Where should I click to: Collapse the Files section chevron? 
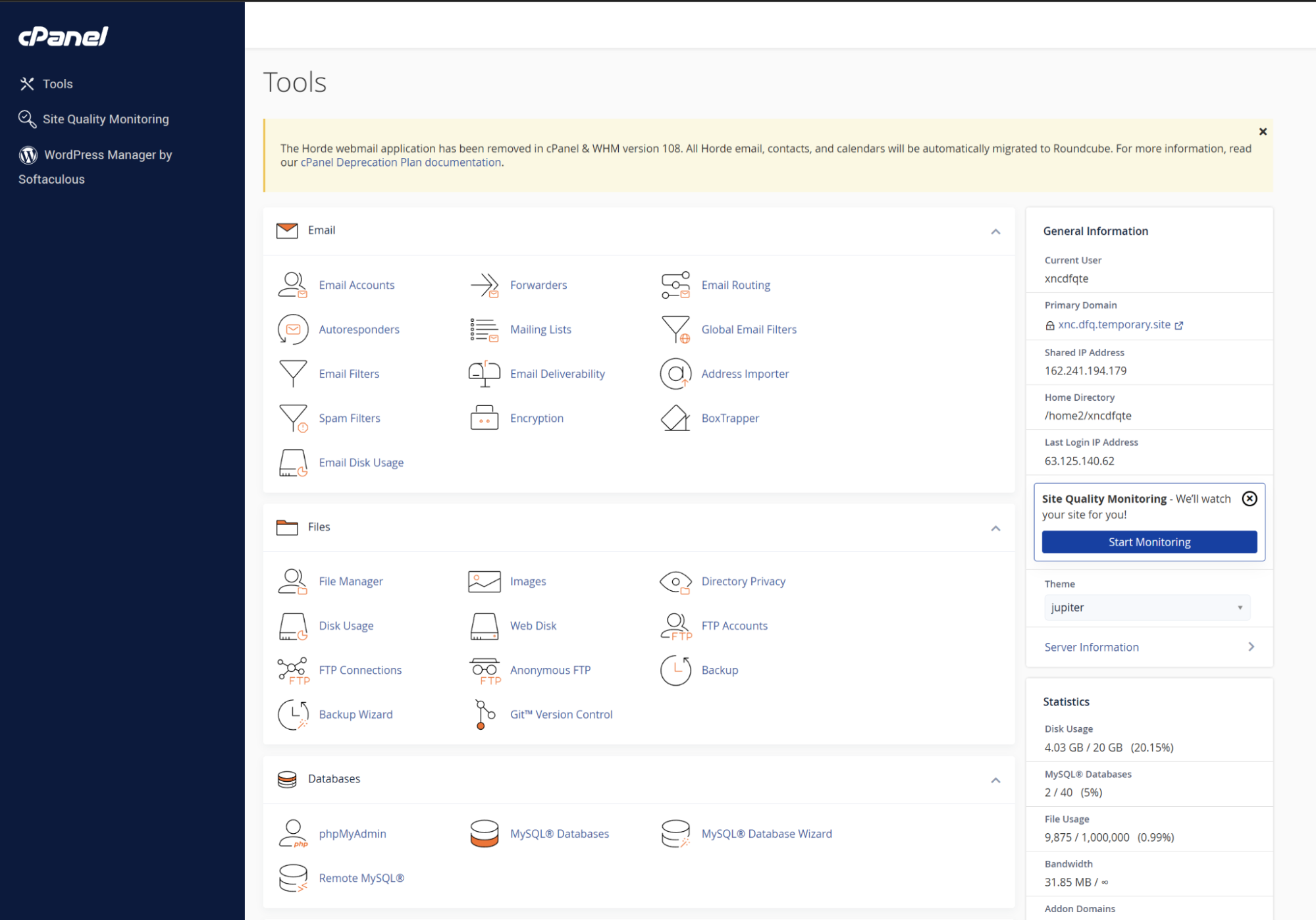[x=995, y=528]
